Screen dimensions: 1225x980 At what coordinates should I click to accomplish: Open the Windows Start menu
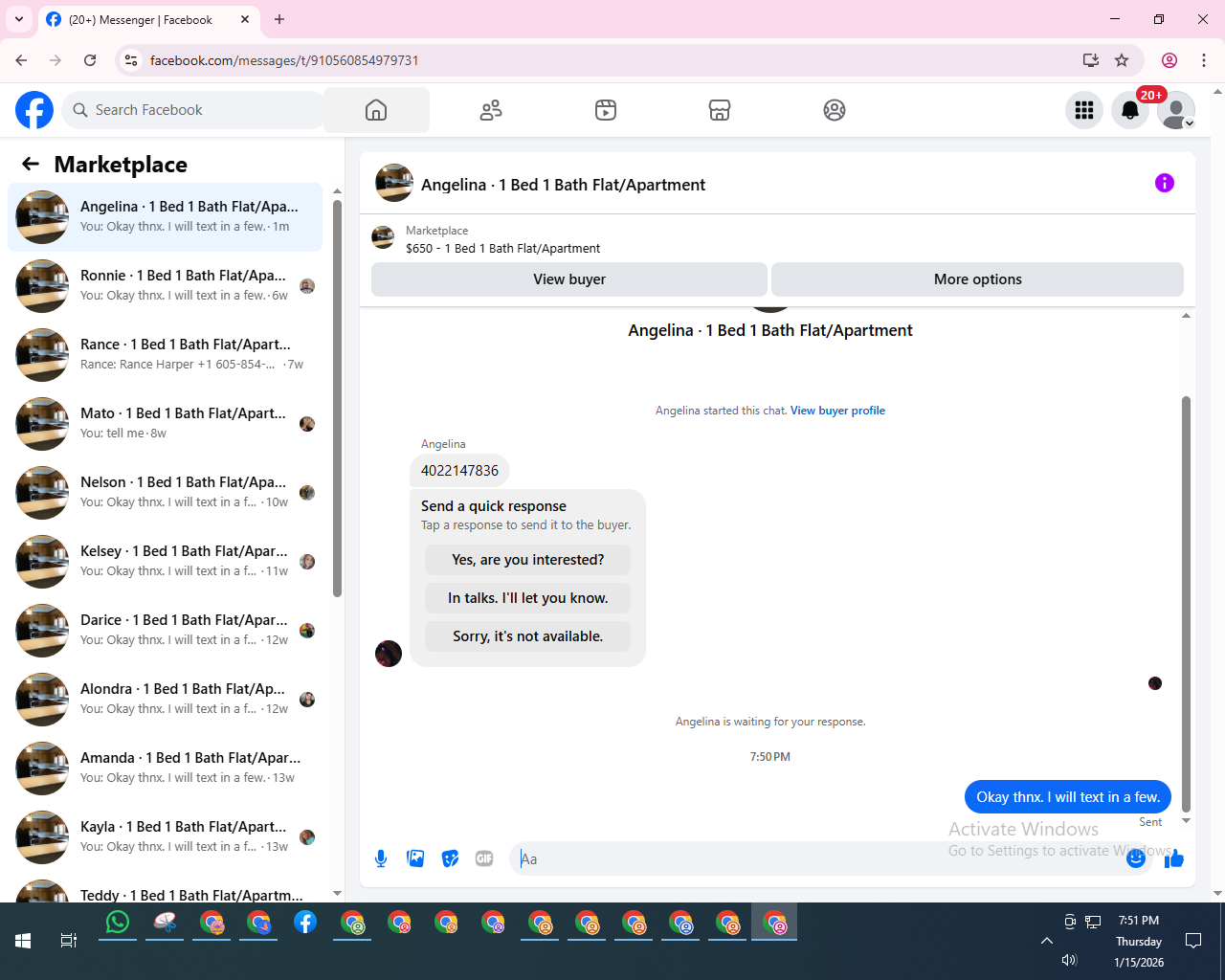point(23,941)
